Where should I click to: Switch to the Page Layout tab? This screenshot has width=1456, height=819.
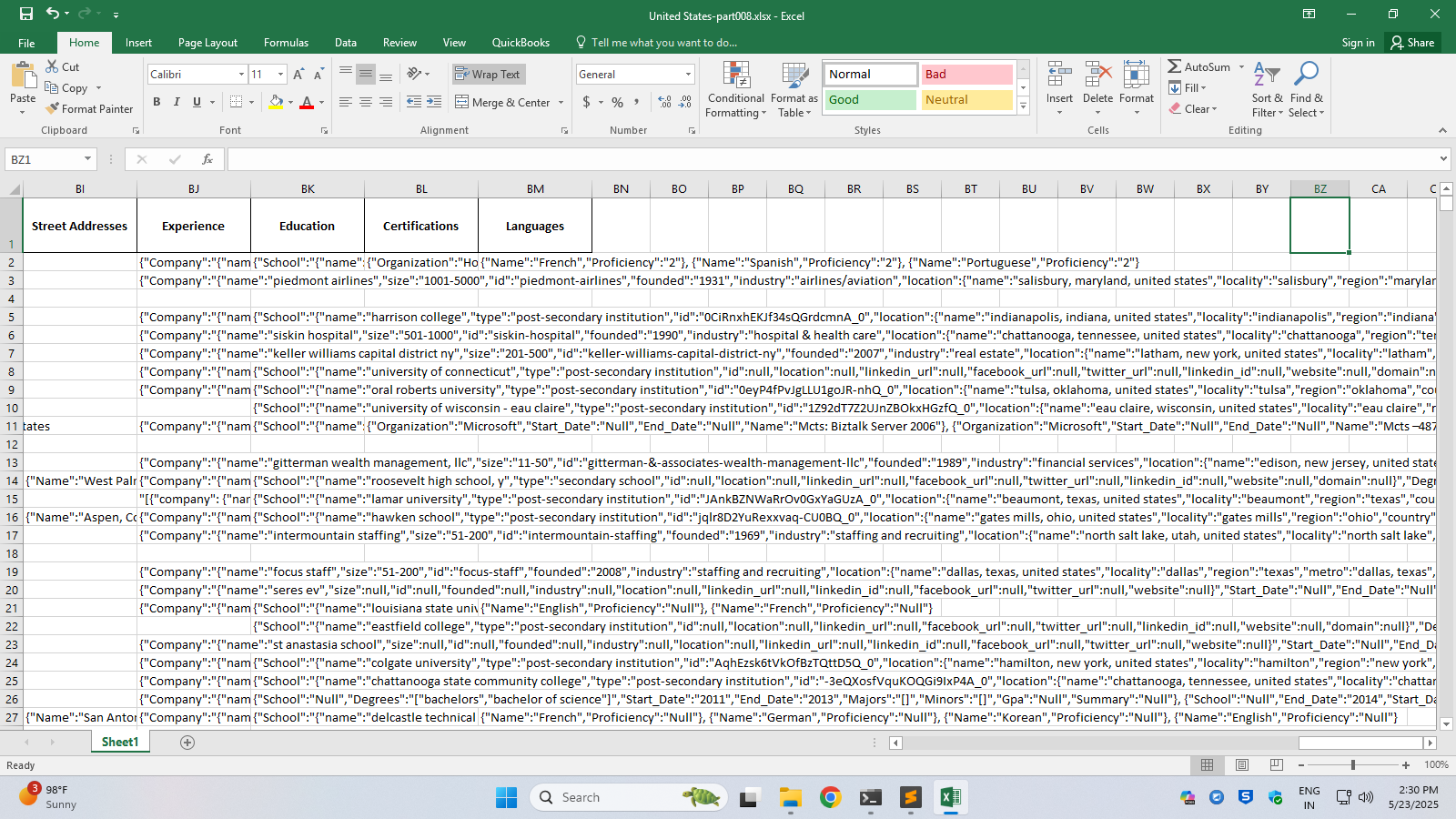[x=207, y=43]
